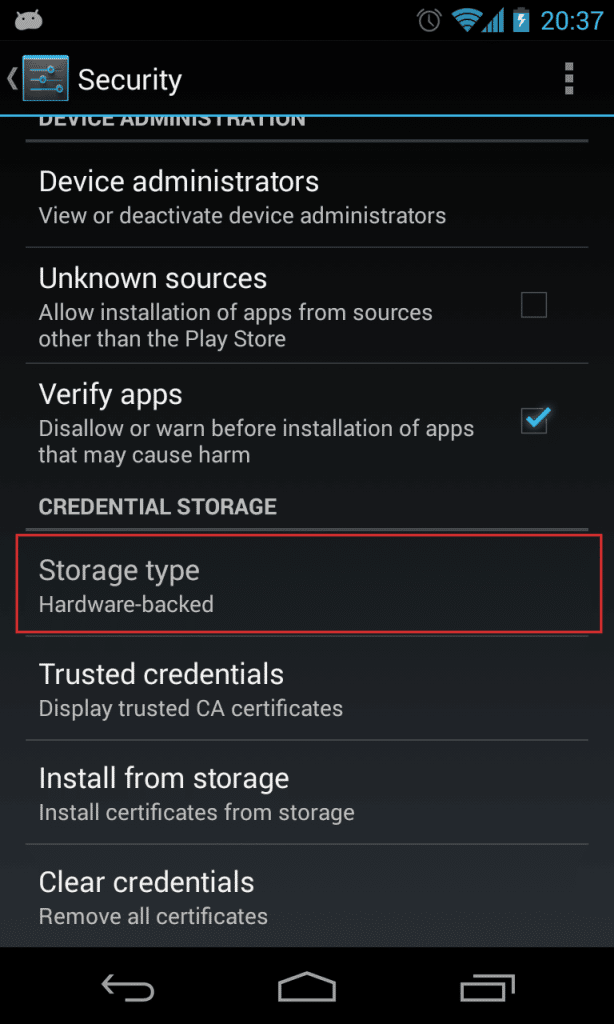The height and width of the screenshot is (1024, 614).
Task: Tap the back chevron beside Settings icon
Action: coord(12,78)
